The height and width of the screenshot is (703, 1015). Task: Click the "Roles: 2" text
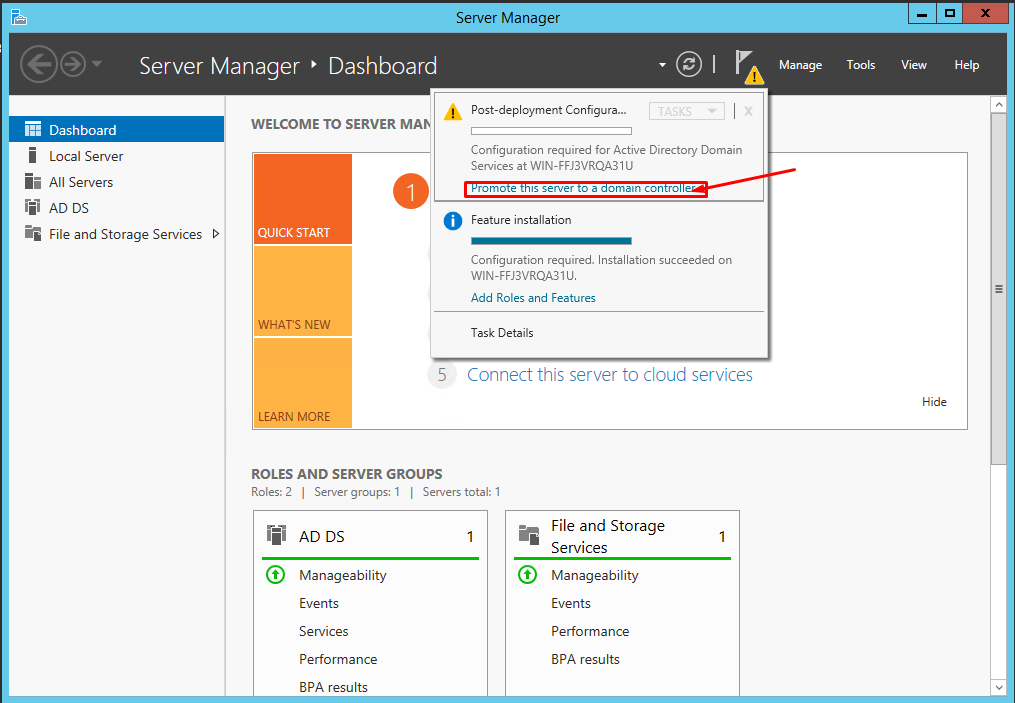click(x=271, y=492)
